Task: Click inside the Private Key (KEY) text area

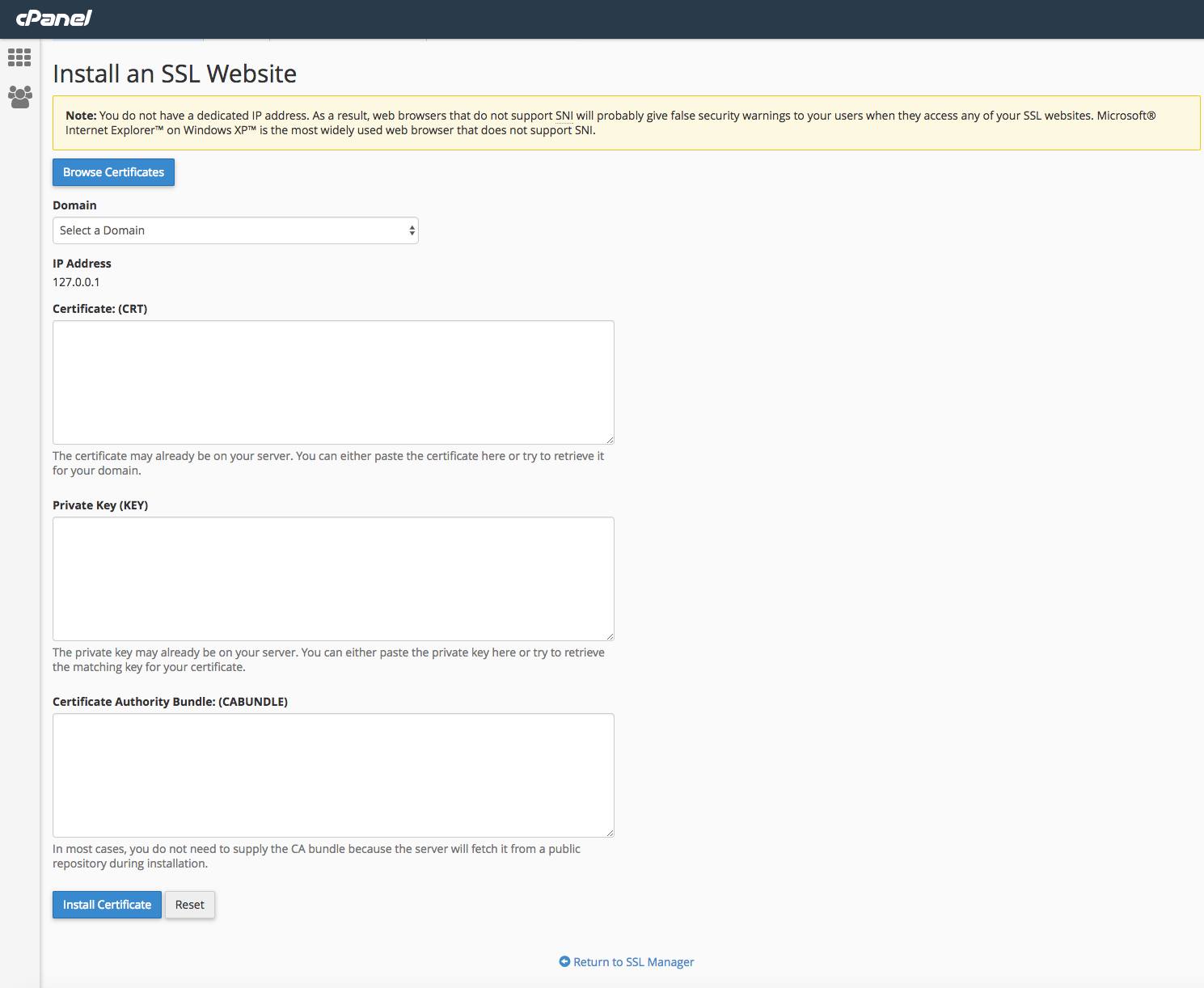Action: (x=333, y=578)
